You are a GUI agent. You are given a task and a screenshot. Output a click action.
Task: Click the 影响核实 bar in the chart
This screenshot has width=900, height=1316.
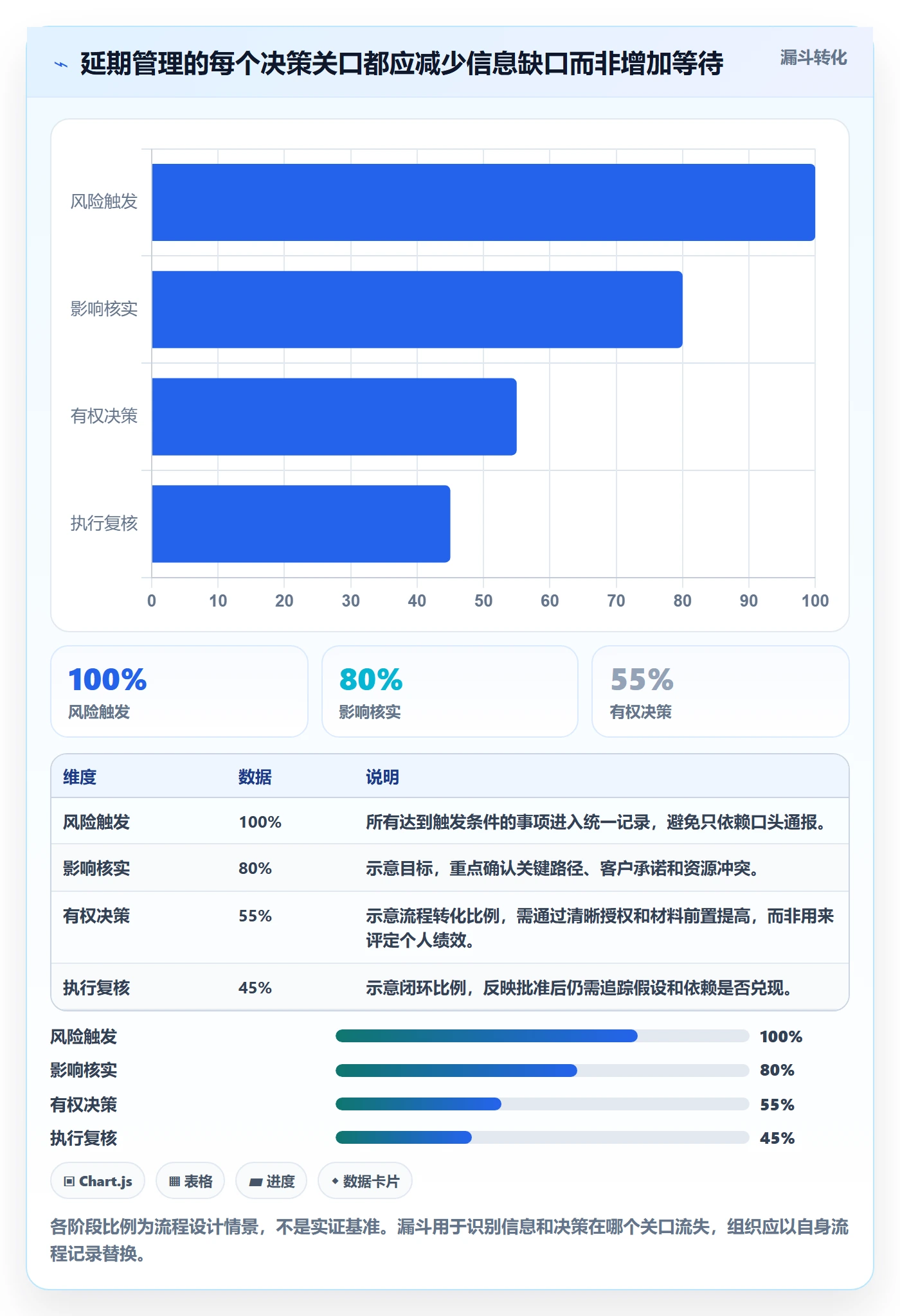(417, 310)
